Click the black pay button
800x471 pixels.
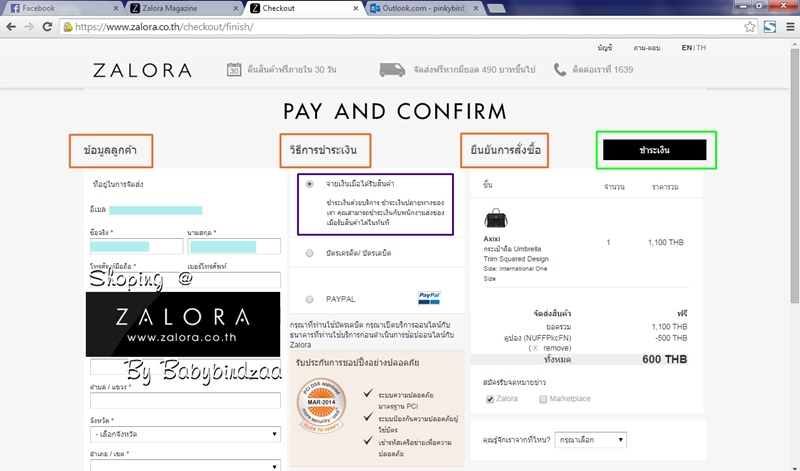pyautogui.click(x=655, y=150)
